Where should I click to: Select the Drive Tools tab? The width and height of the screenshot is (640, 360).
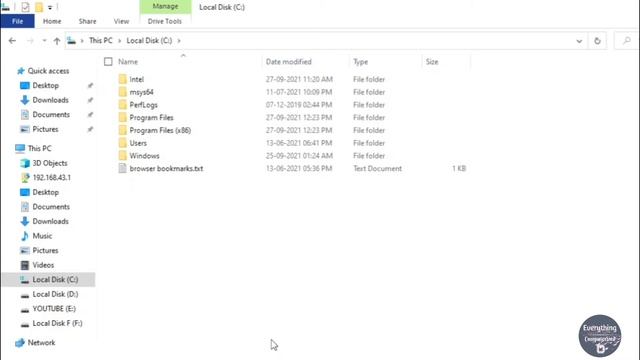[x=164, y=21]
